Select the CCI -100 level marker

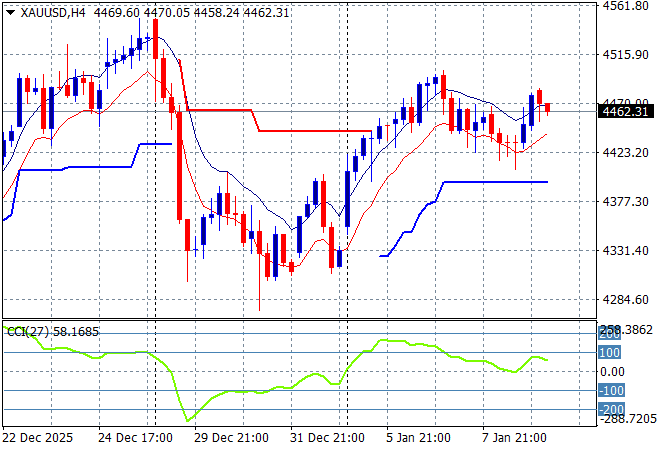[611, 391]
